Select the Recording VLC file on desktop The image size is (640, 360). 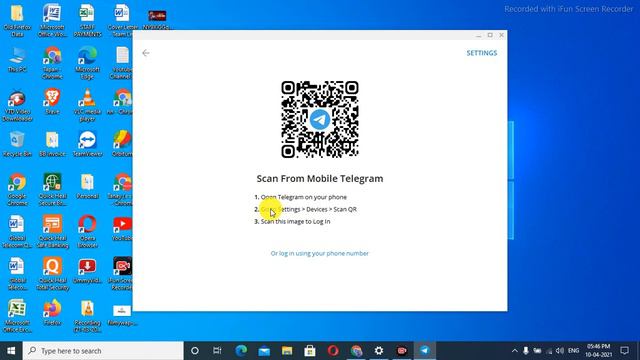click(x=87, y=316)
